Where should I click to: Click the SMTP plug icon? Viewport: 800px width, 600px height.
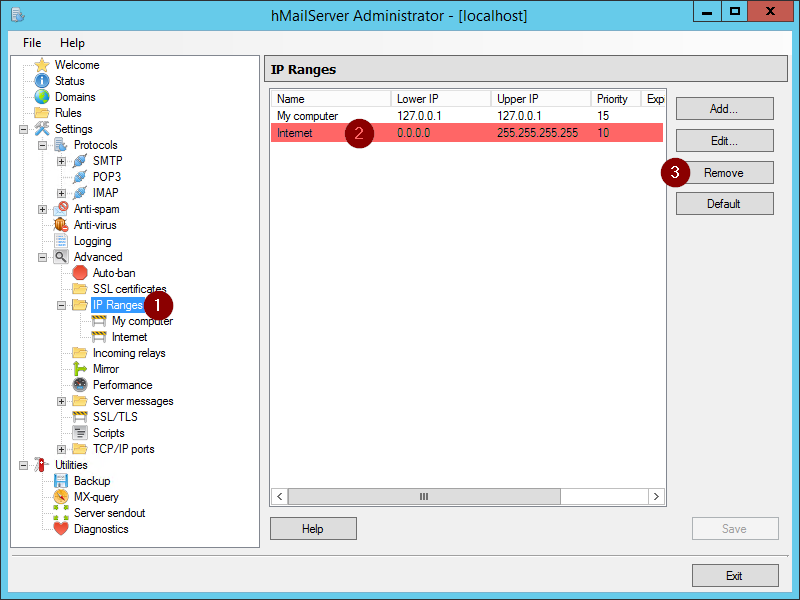pyautogui.click(x=80, y=161)
